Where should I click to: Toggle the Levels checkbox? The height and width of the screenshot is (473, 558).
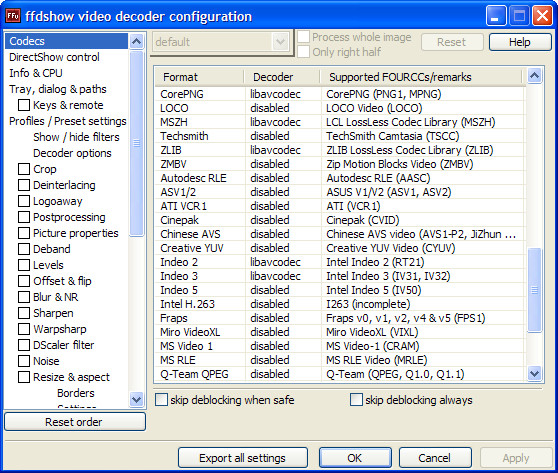coord(24,265)
